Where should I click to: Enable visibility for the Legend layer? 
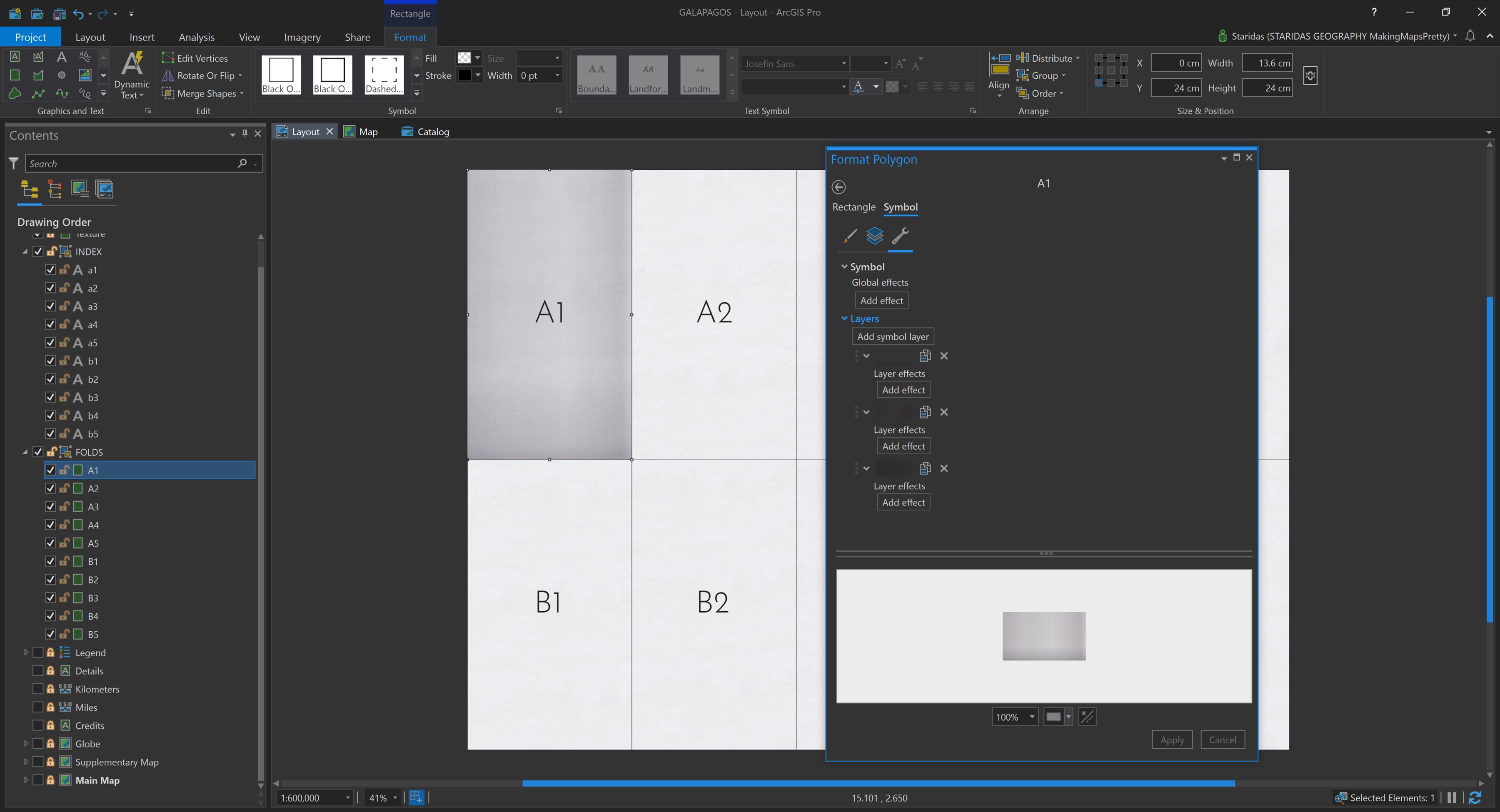38,653
